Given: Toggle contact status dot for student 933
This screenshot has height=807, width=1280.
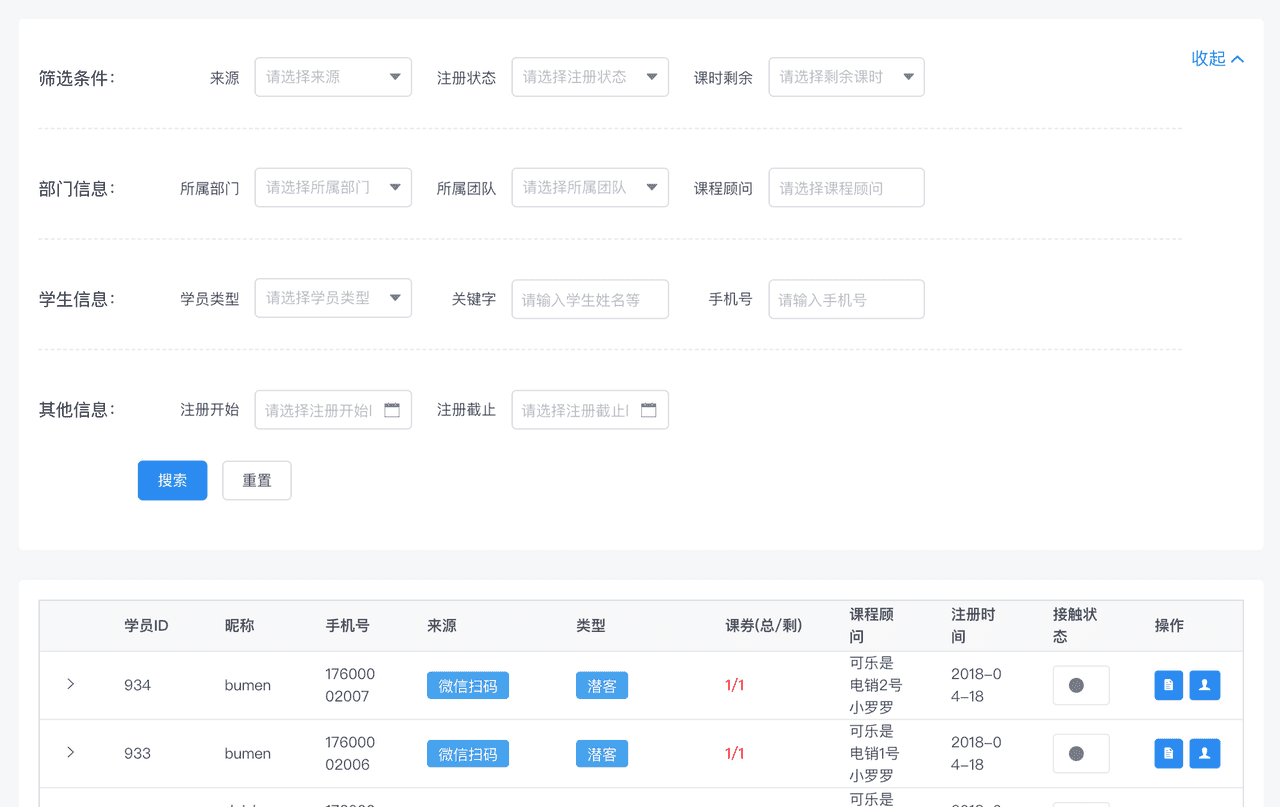Looking at the screenshot, I should (x=1076, y=753).
